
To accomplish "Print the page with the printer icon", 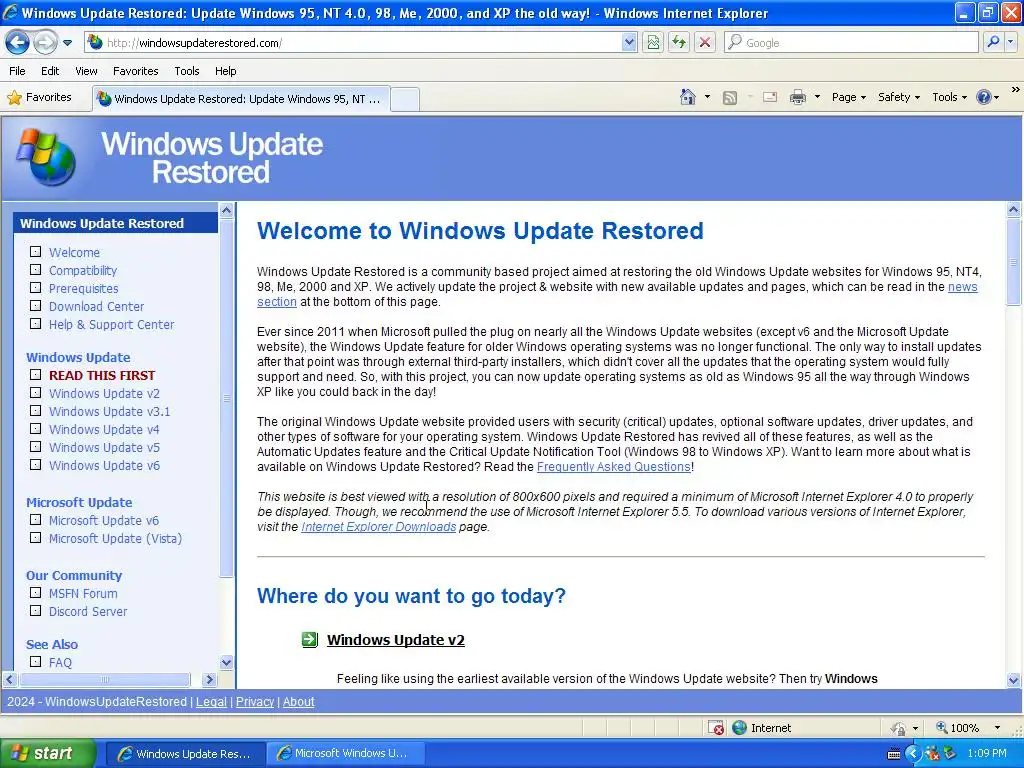I will click(797, 97).
